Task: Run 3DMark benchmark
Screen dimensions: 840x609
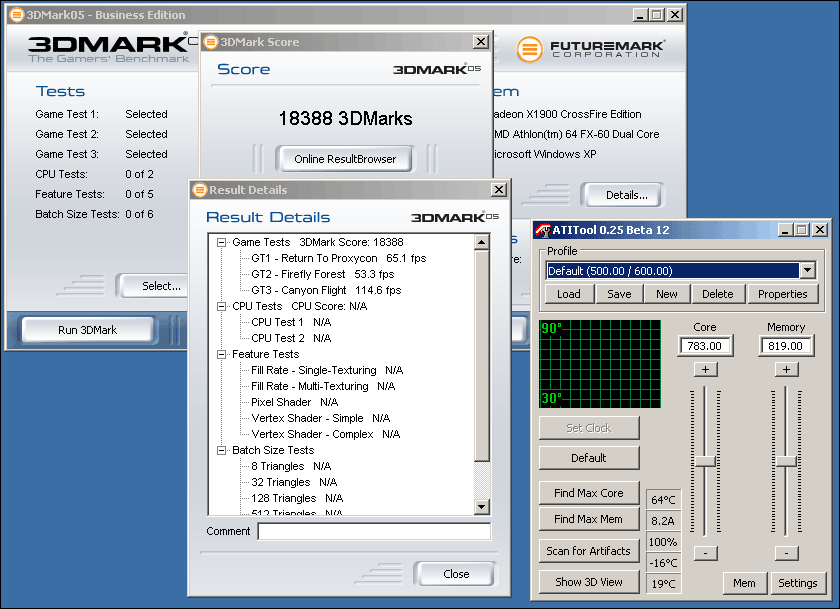Action: pos(87,330)
